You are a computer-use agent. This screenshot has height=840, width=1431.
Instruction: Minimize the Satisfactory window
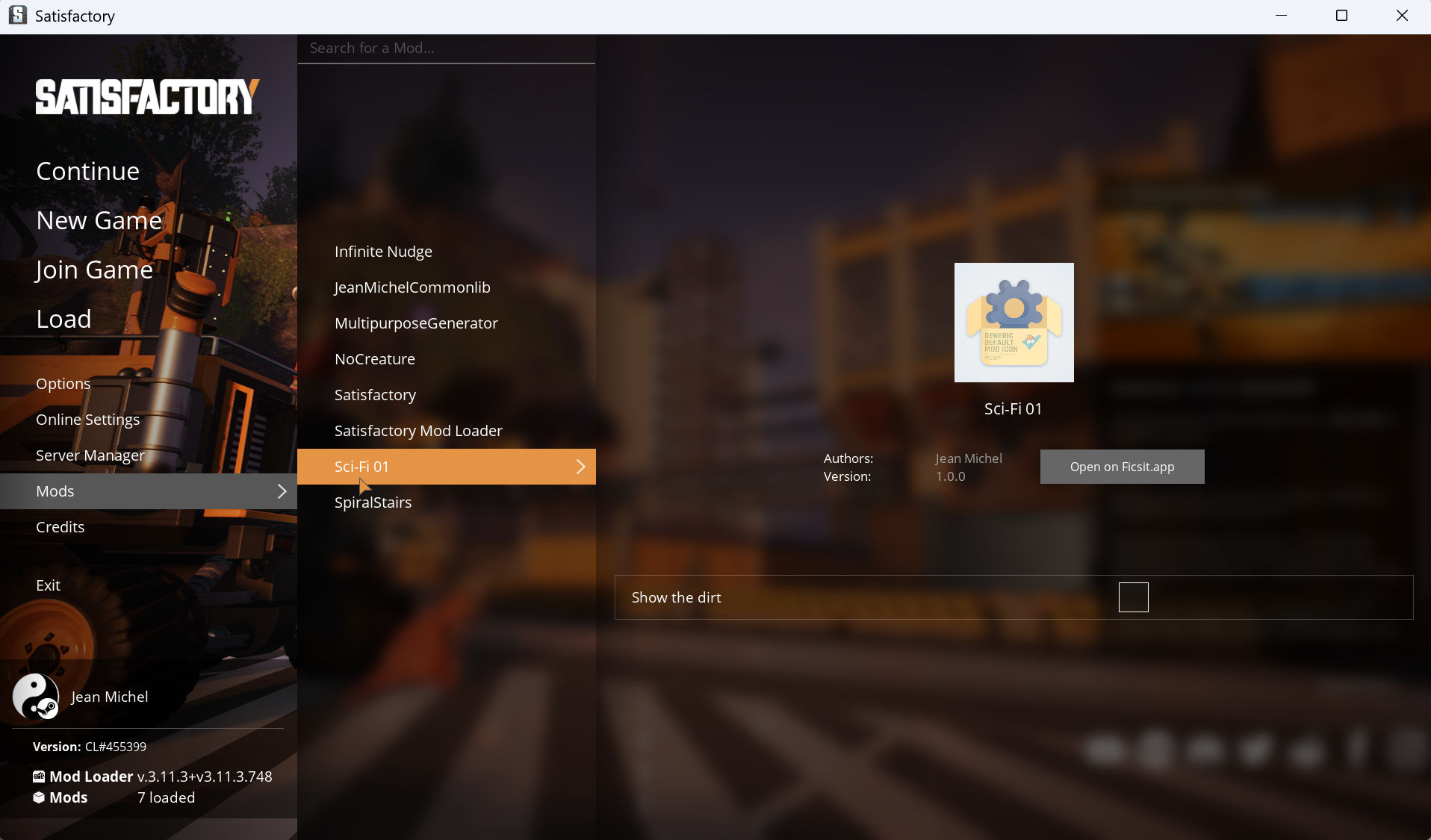[x=1282, y=16]
